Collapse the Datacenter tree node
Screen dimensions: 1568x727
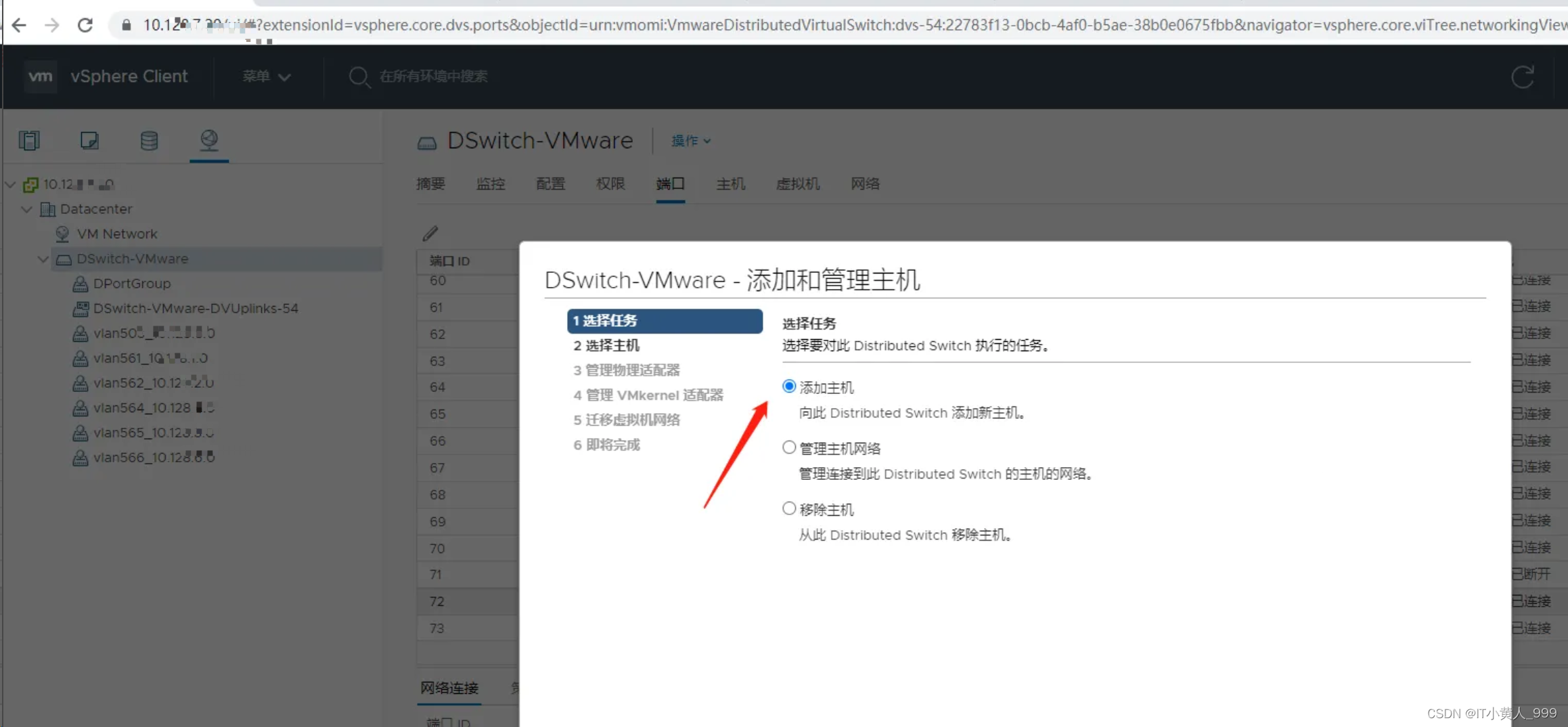pos(26,209)
